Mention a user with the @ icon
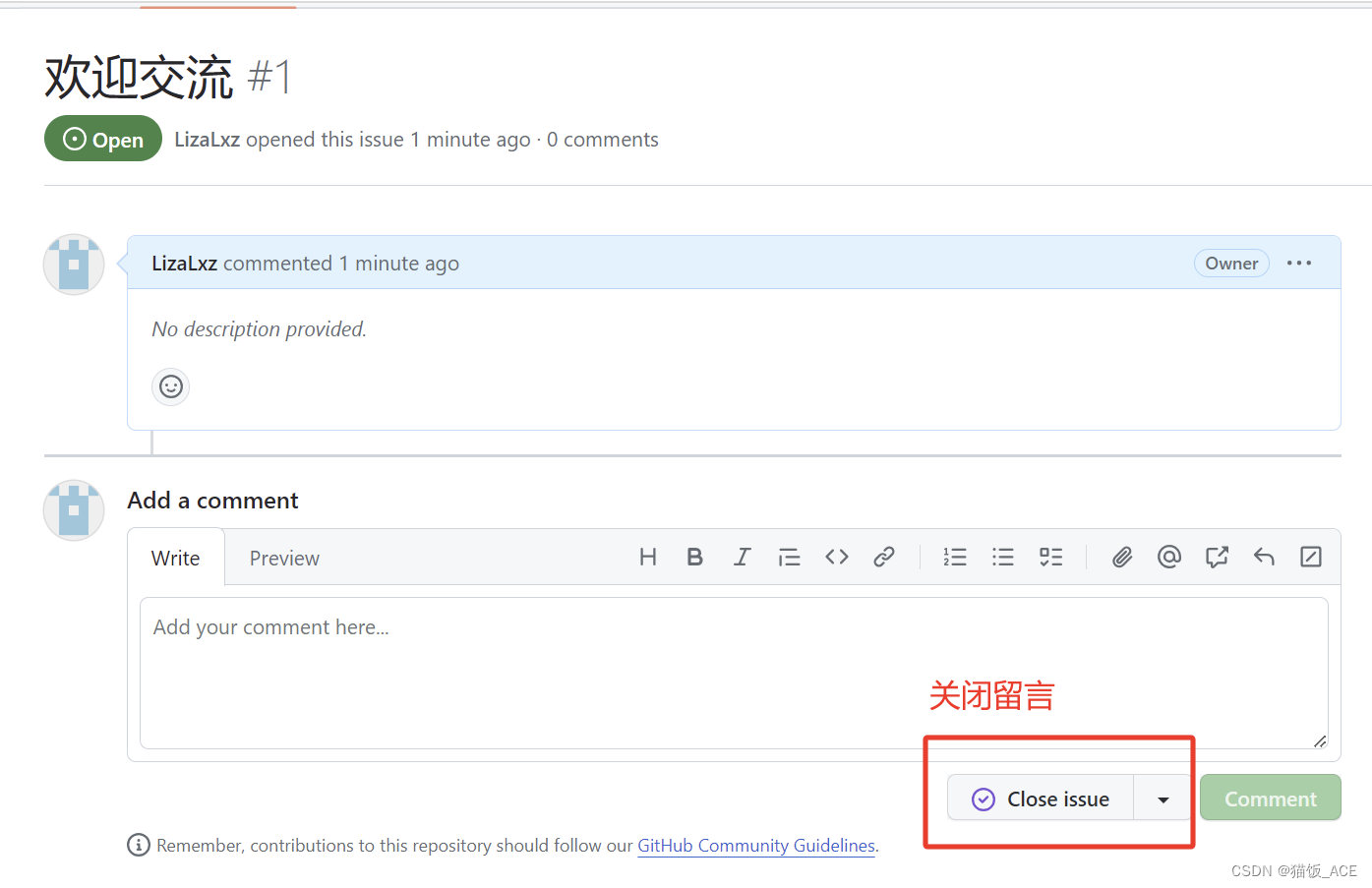 (x=1169, y=558)
